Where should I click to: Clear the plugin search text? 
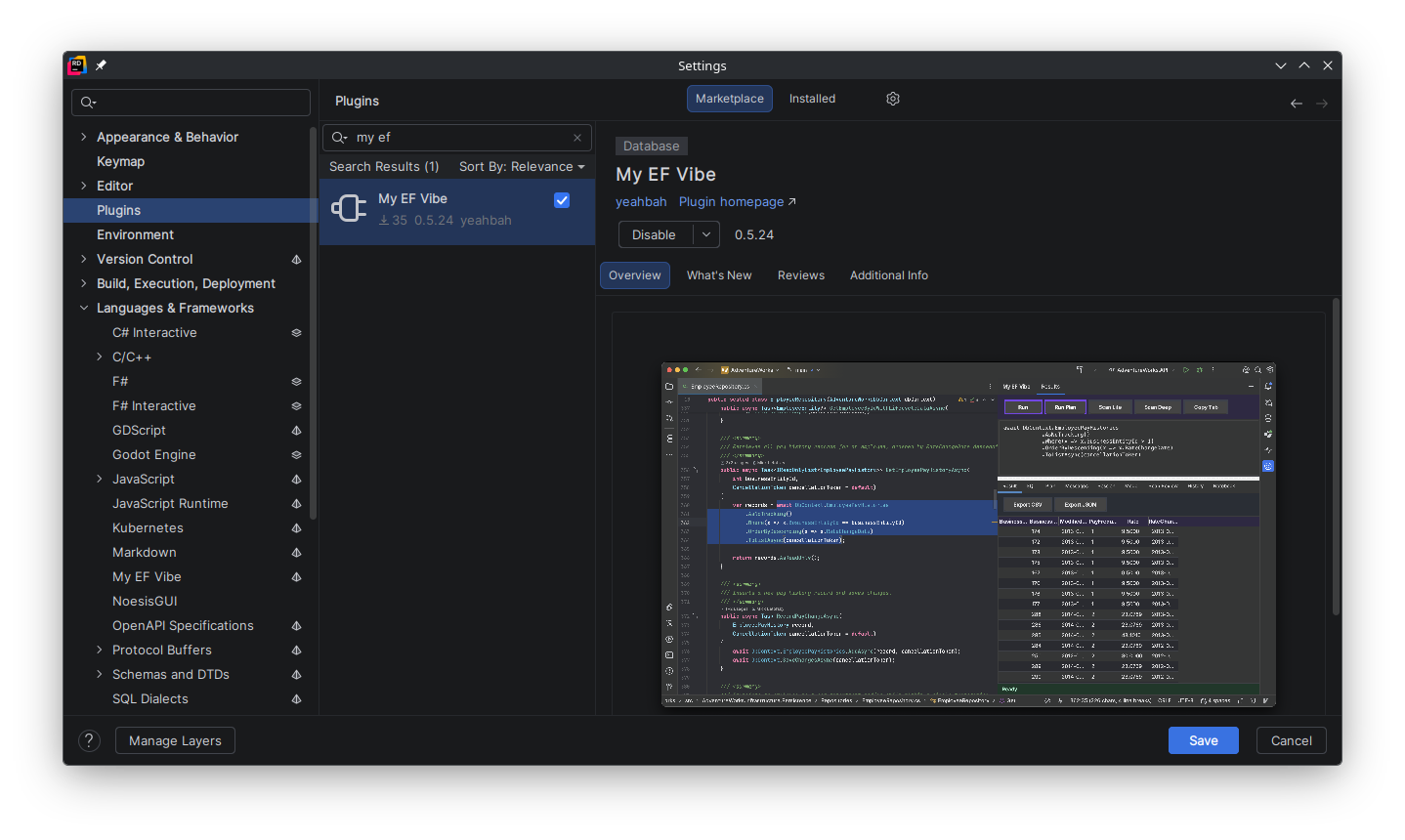point(577,138)
